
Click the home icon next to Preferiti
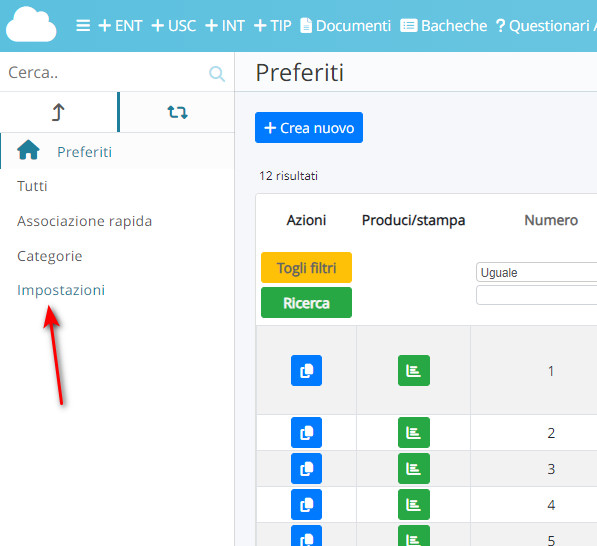click(28, 150)
